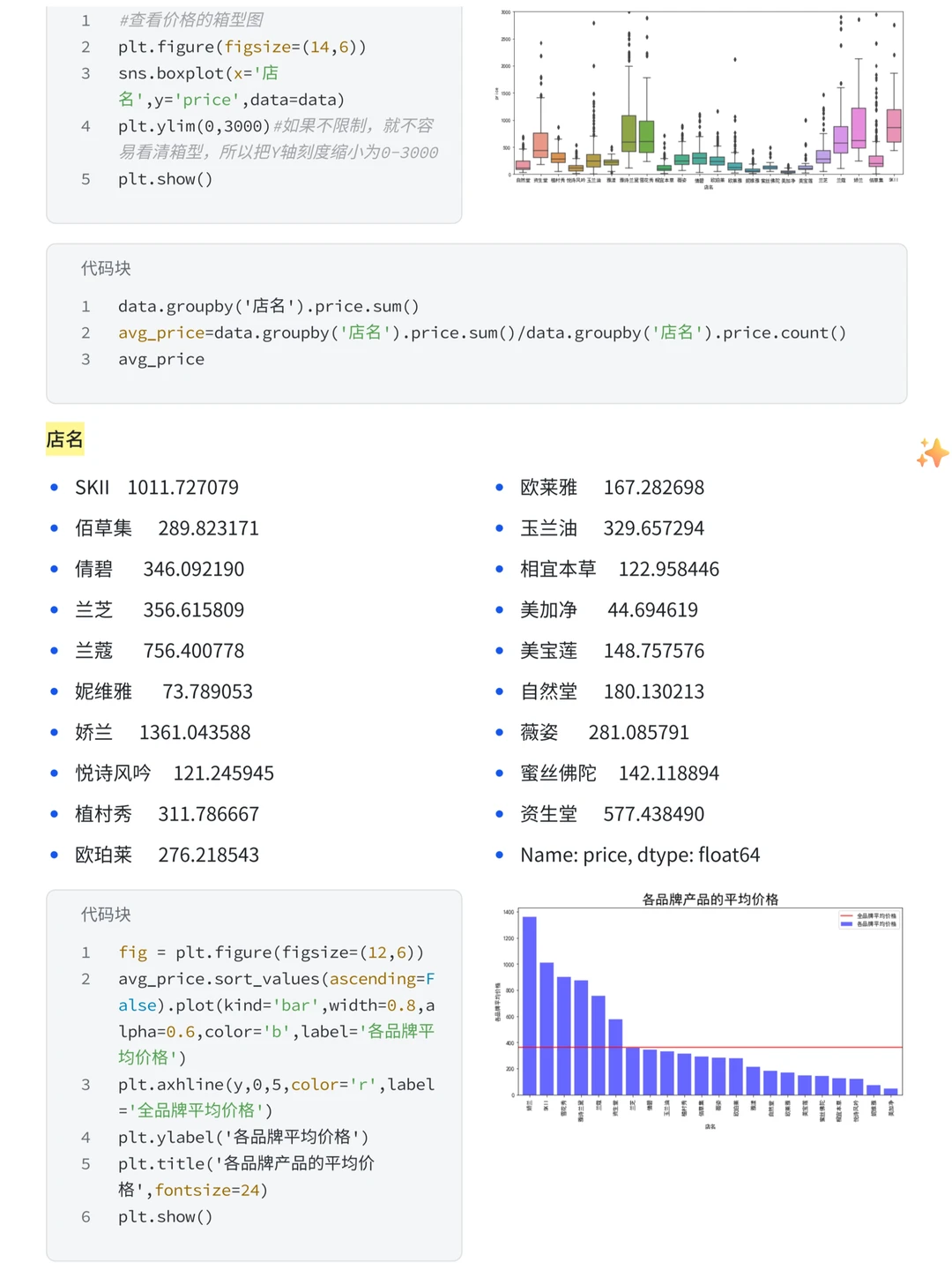Select the 美加净 44.694619 list item
Screen dimensions: 952x1270
609,609
